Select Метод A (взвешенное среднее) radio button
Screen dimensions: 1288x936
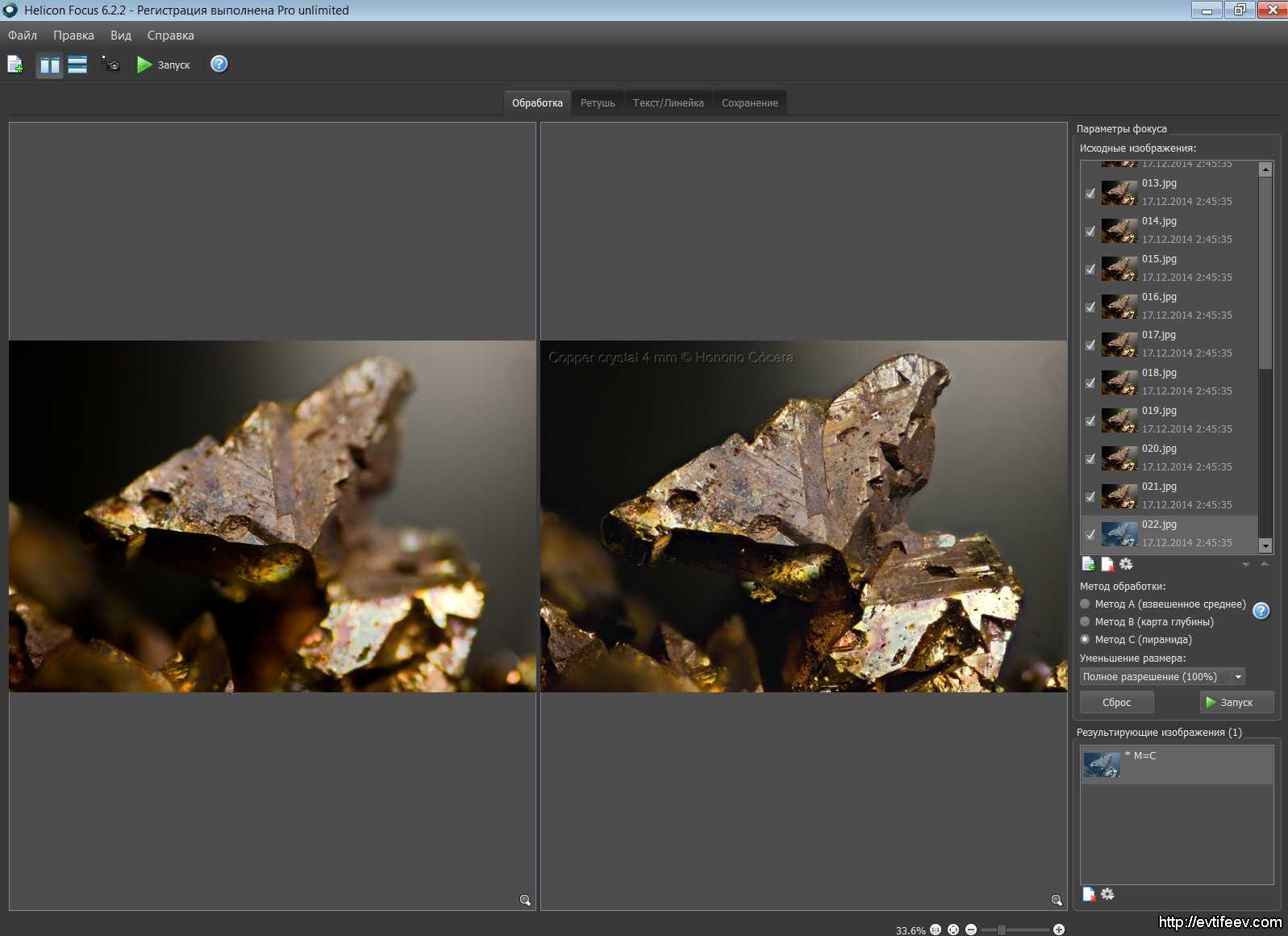[1085, 604]
